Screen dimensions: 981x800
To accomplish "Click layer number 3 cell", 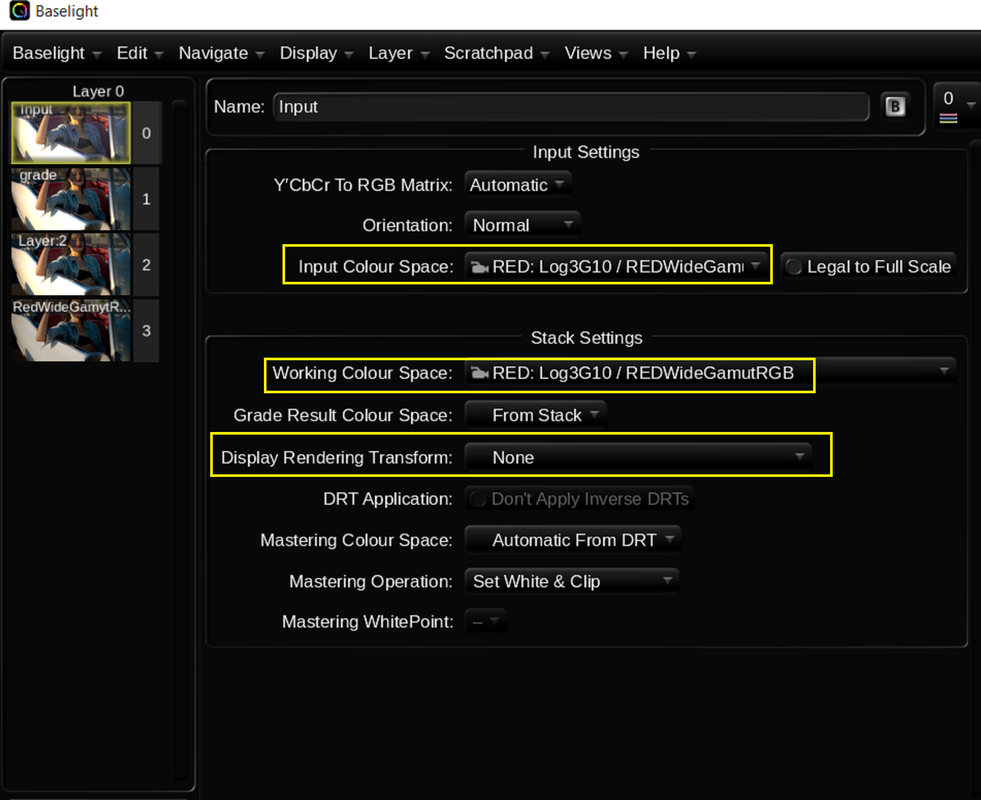I will click(146, 330).
